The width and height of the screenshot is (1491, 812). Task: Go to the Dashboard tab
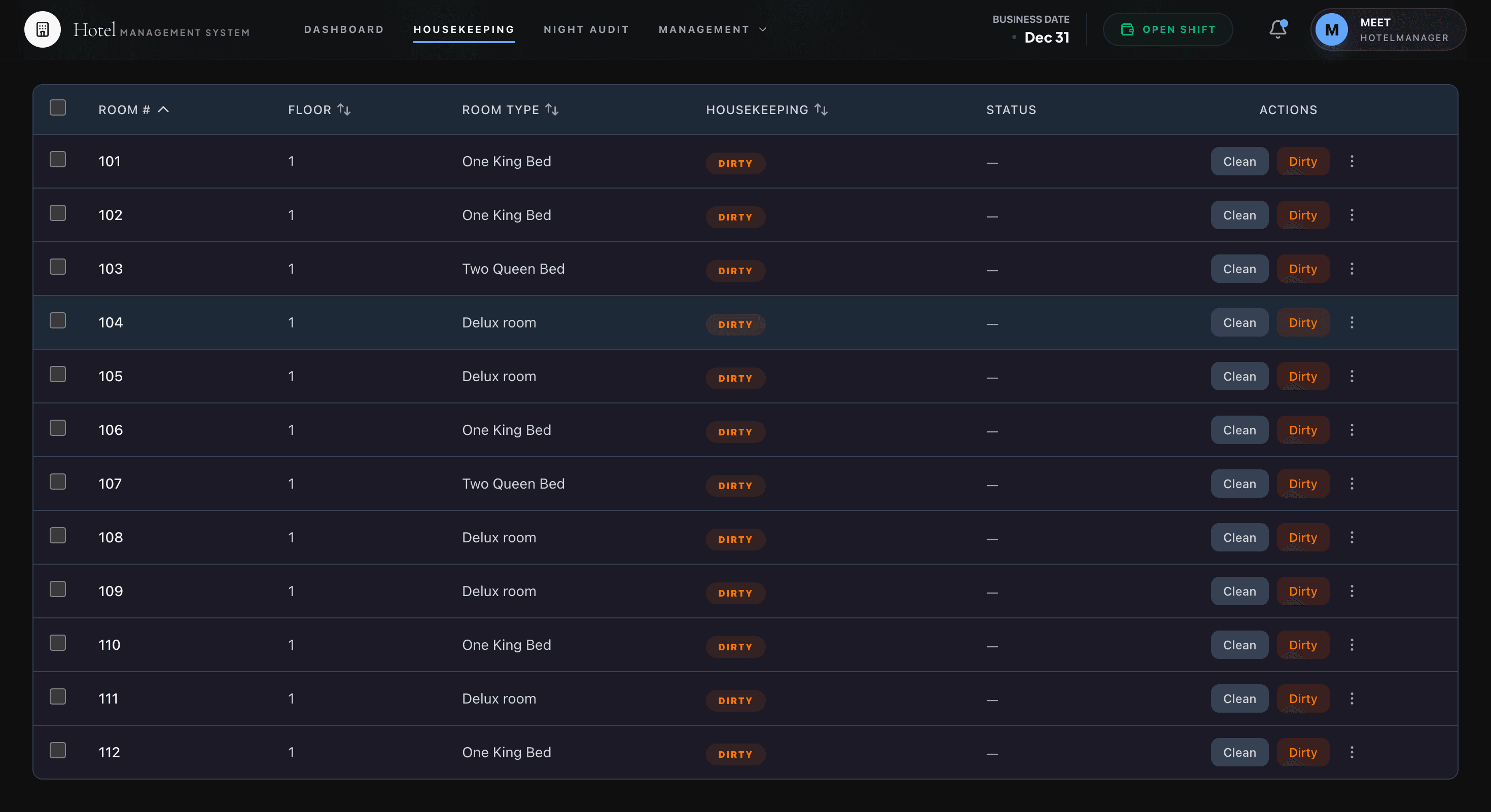coord(344,29)
